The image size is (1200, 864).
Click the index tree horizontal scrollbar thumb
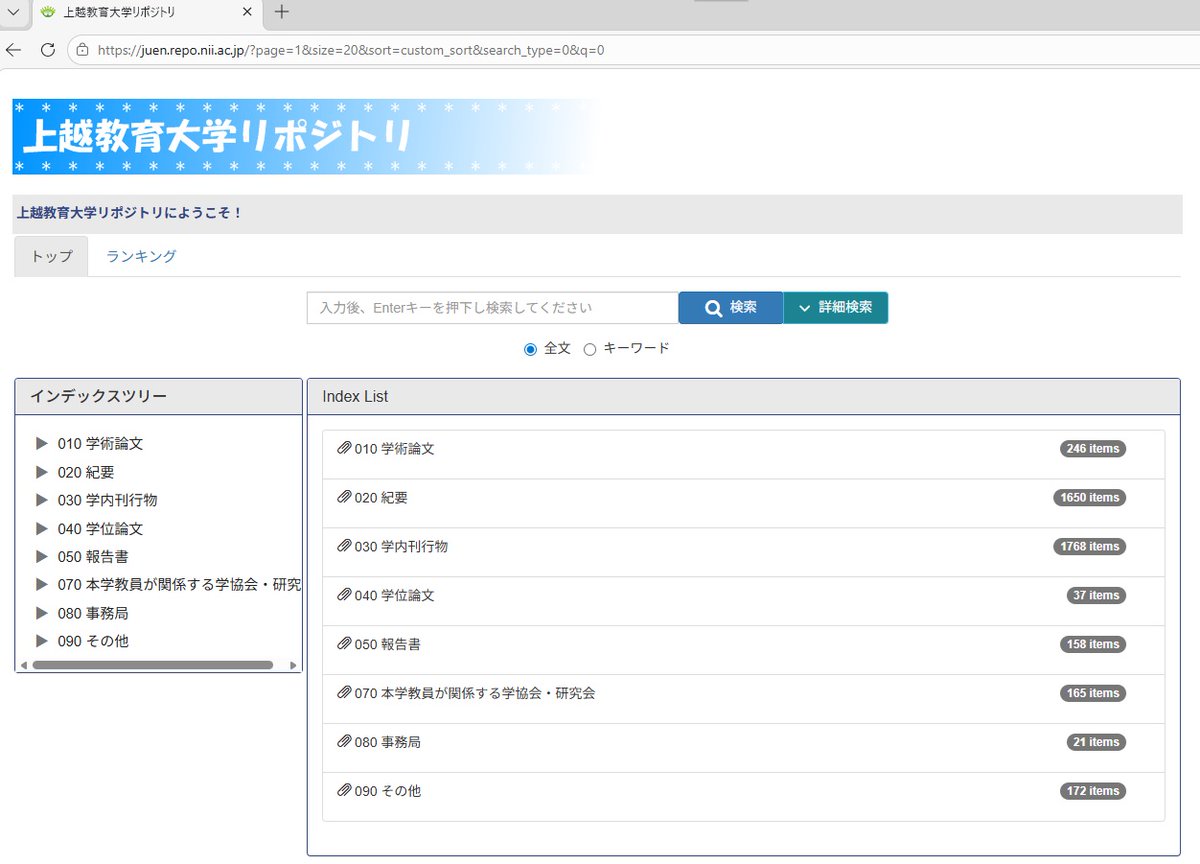(153, 665)
